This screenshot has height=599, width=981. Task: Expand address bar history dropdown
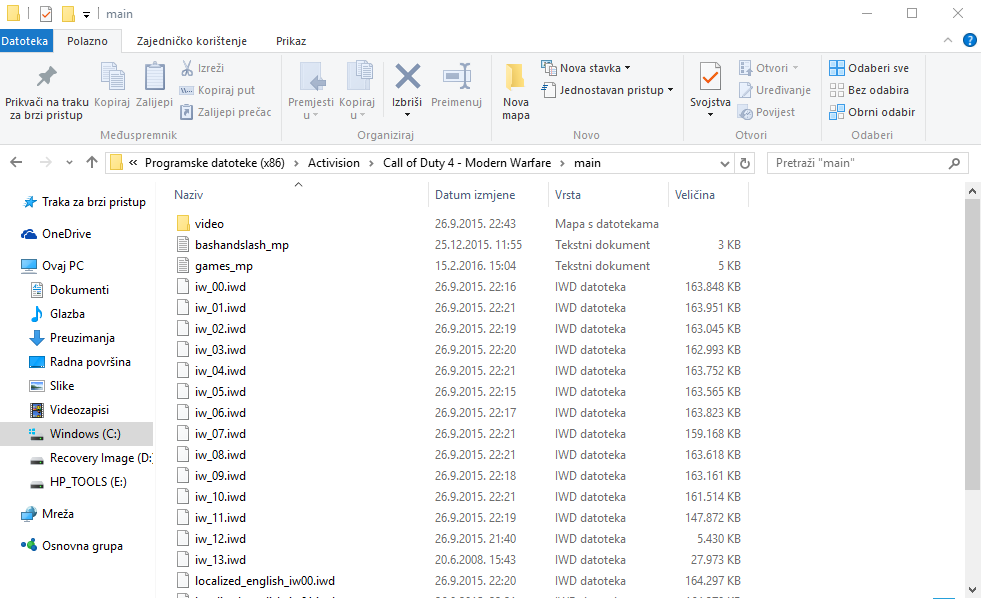(x=724, y=163)
